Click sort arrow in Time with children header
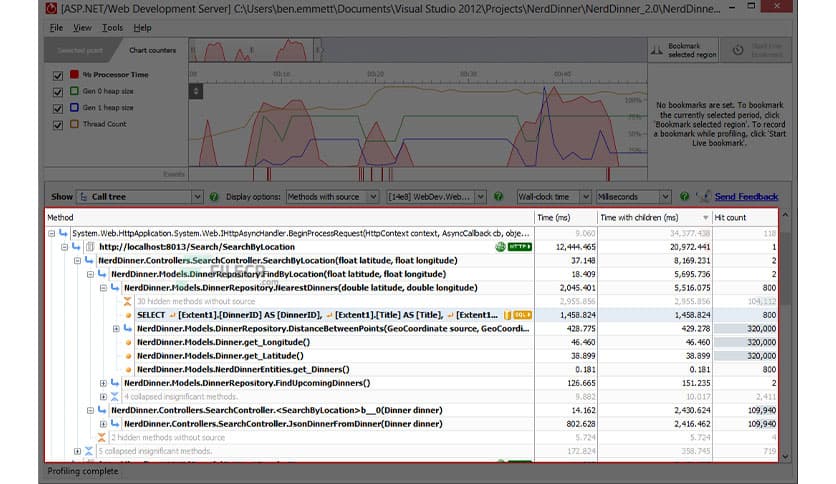Viewport: 836px width, 484px height. click(705, 217)
